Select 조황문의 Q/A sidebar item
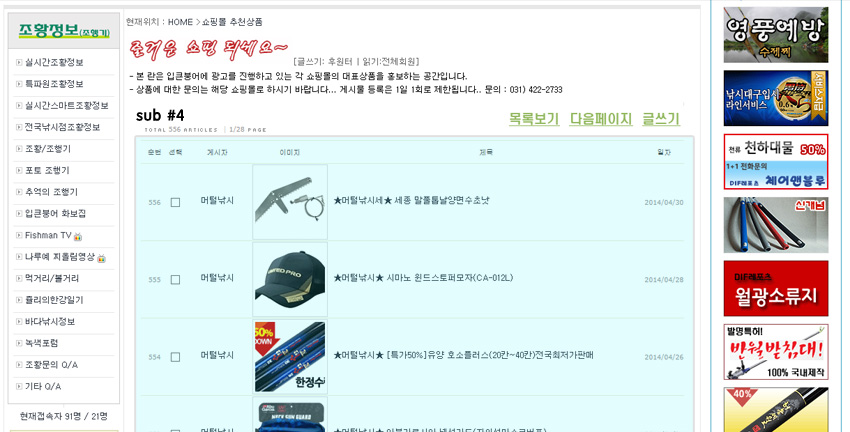Viewport: 850px width, 432px height. click(51, 365)
